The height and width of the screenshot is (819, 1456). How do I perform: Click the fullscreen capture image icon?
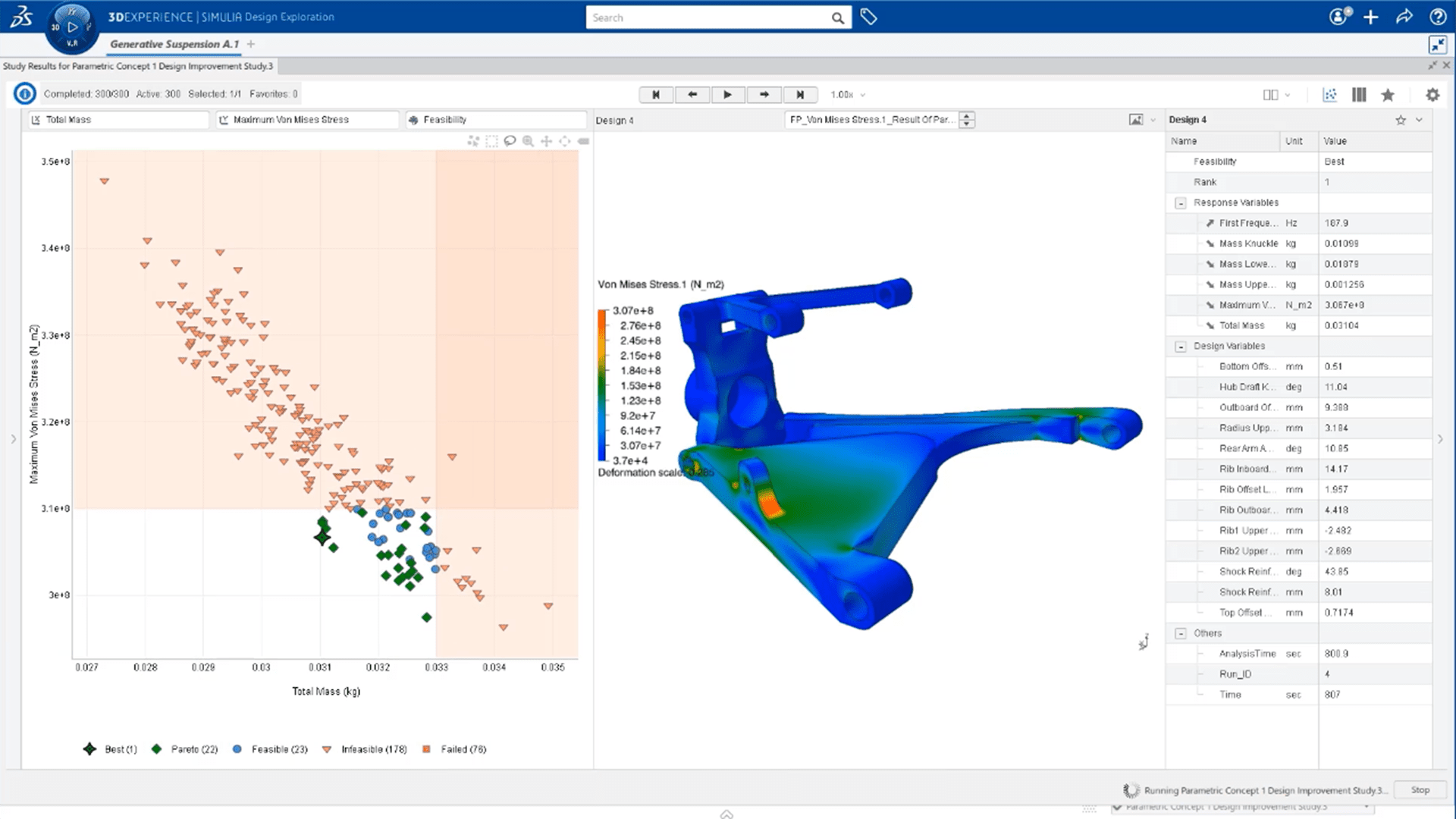(1135, 119)
